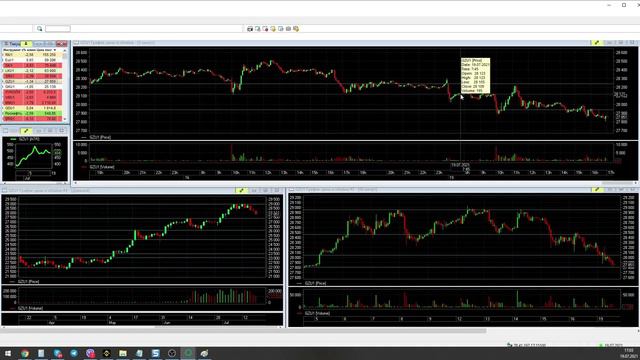
Task: Click the third toolbar icon with red badge
Action: 265,29
